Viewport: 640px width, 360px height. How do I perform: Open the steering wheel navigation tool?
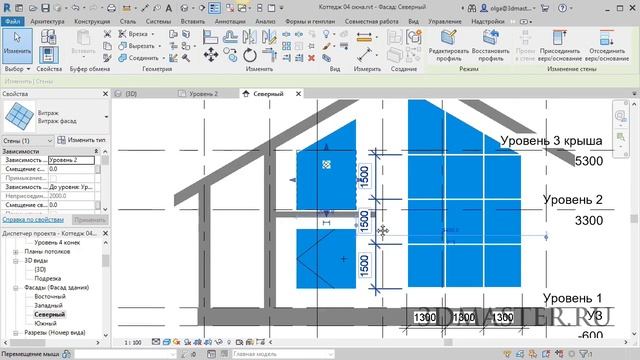[620, 116]
